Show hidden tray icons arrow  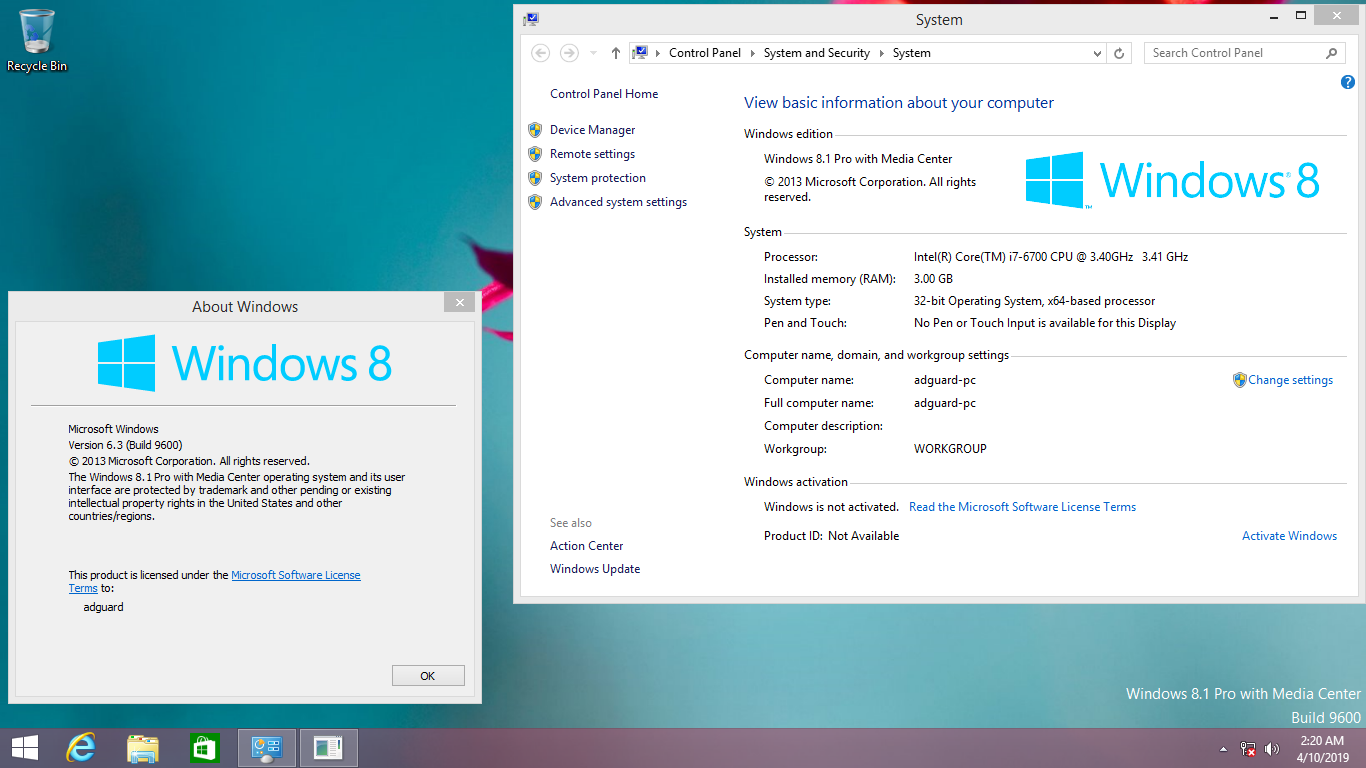coord(1223,748)
